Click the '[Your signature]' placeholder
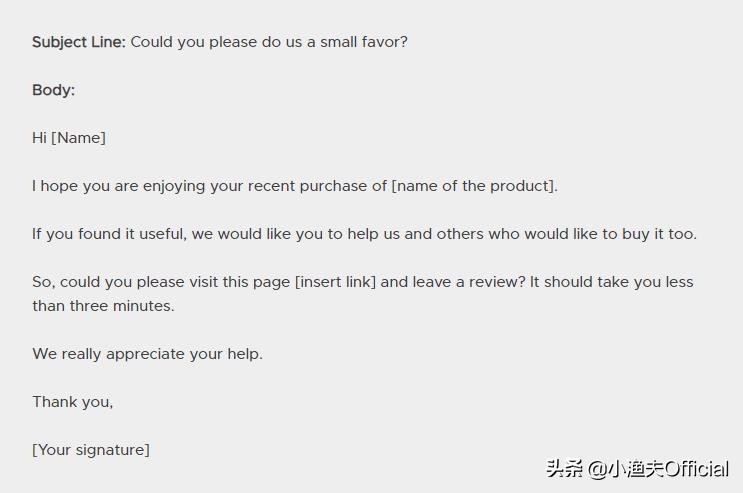743x493 pixels. click(91, 450)
